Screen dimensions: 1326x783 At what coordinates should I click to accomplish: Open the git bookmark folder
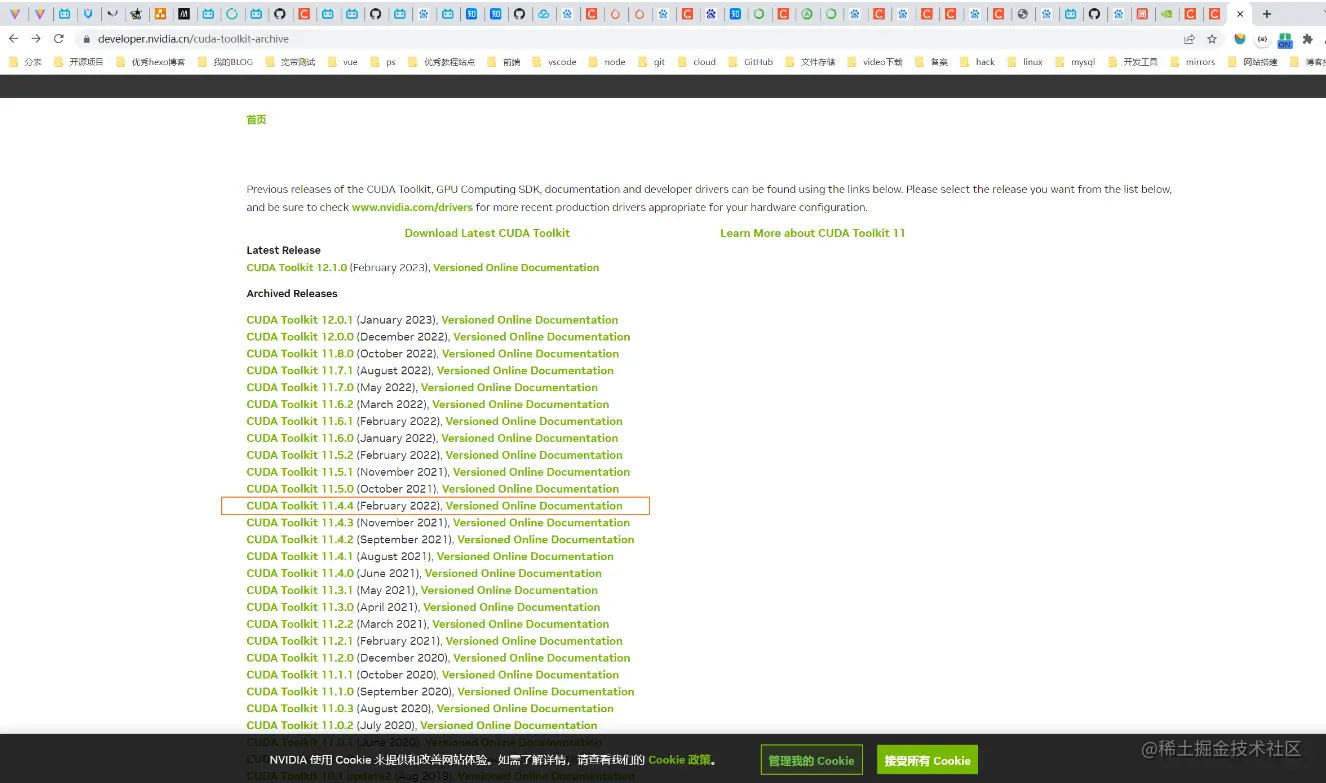click(x=651, y=62)
